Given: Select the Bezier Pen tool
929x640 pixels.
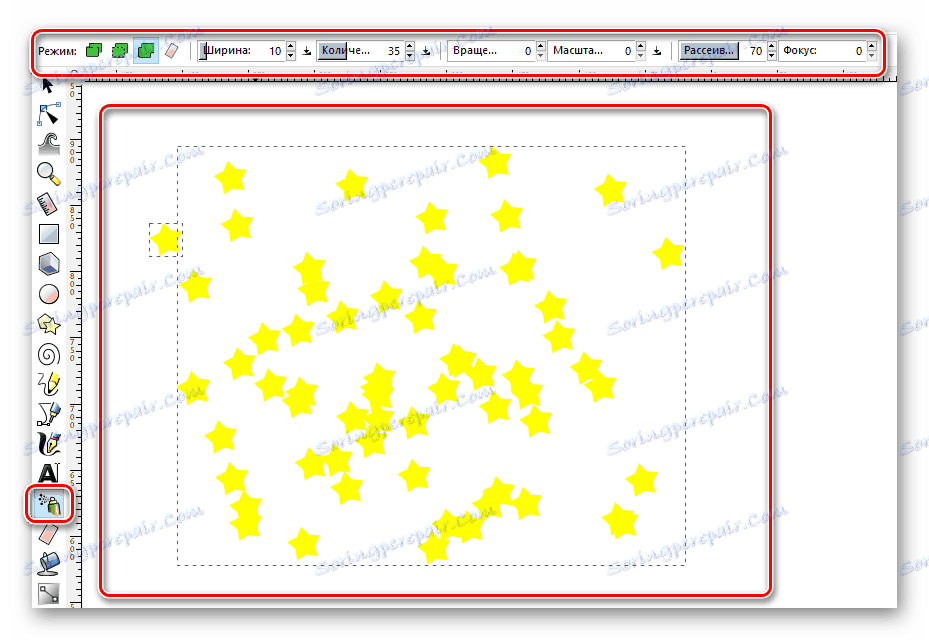Looking at the screenshot, I should (49, 414).
